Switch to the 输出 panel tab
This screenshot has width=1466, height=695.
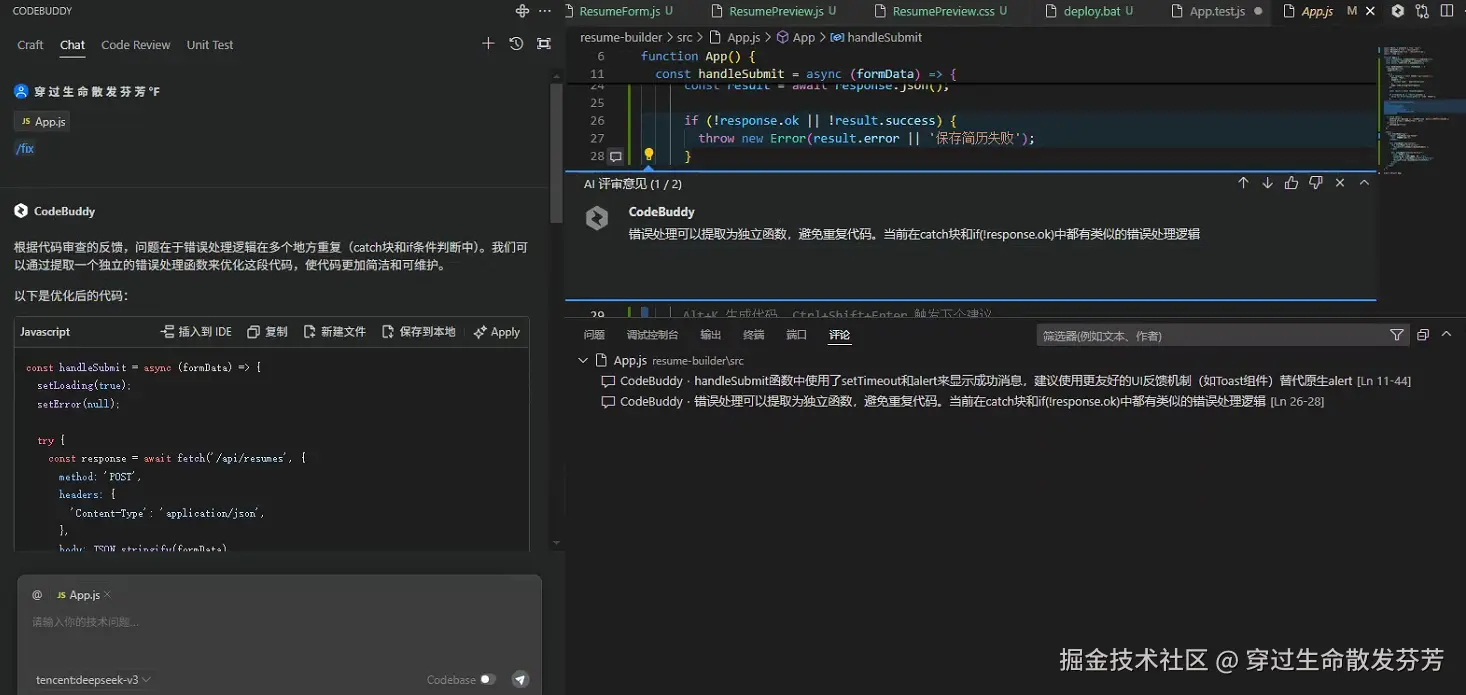[x=710, y=335]
